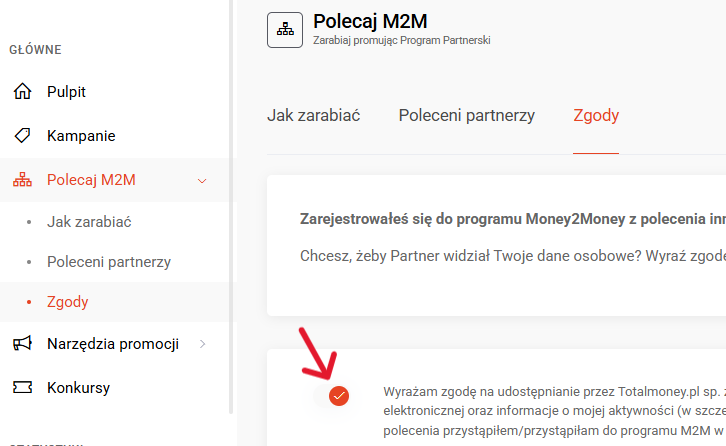Click the Narzędzia promocji megaphone icon
The width and height of the screenshot is (726, 446).
(x=22, y=344)
